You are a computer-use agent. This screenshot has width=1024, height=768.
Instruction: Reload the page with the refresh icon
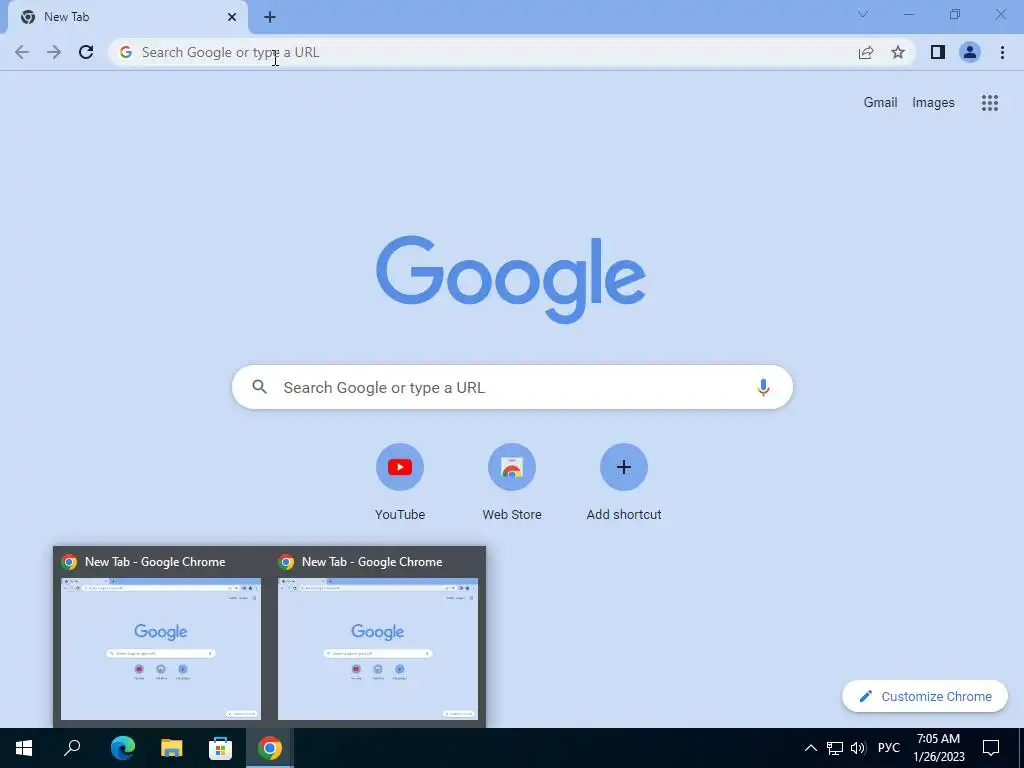[x=86, y=52]
